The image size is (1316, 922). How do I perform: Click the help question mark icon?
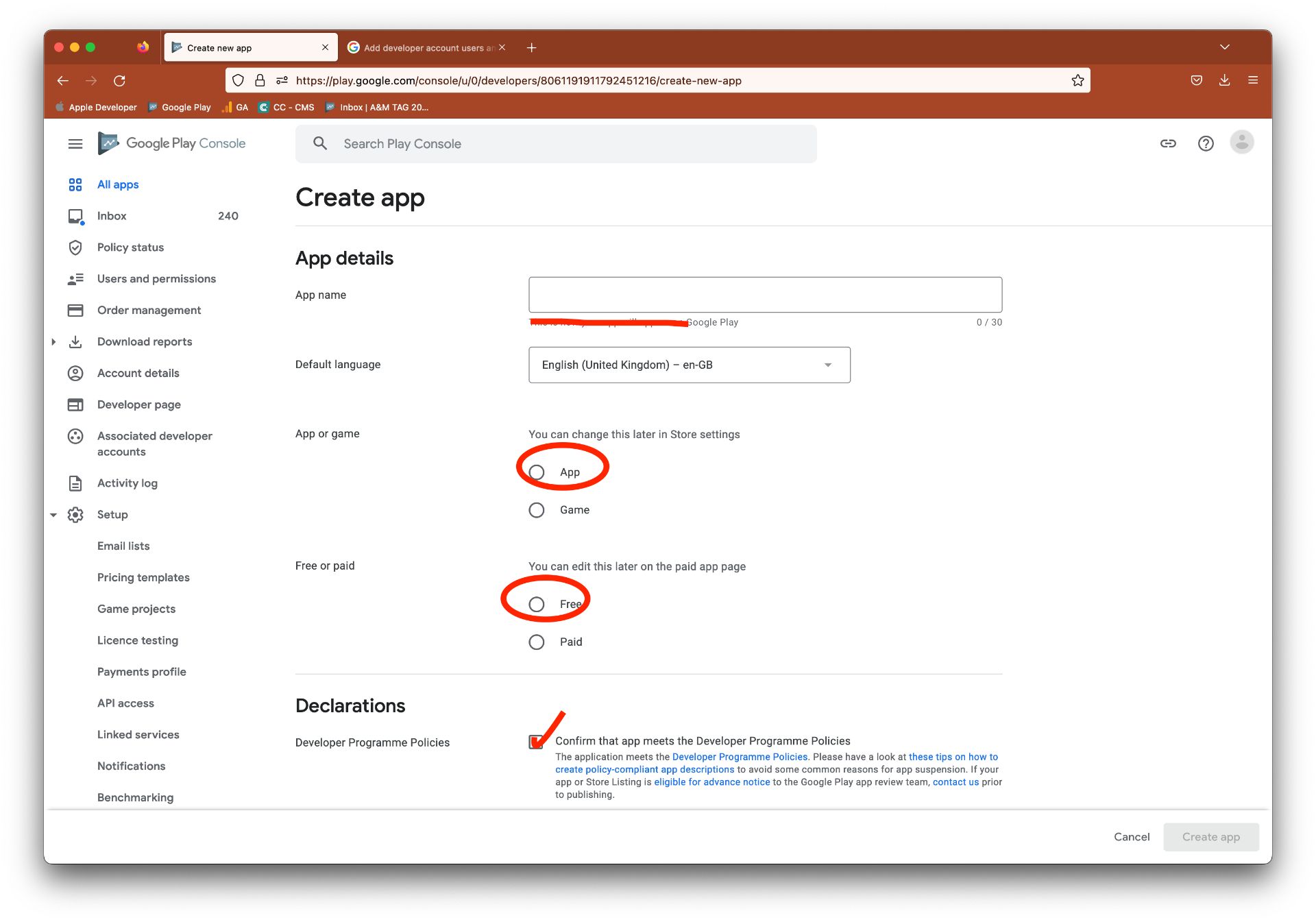pos(1205,143)
